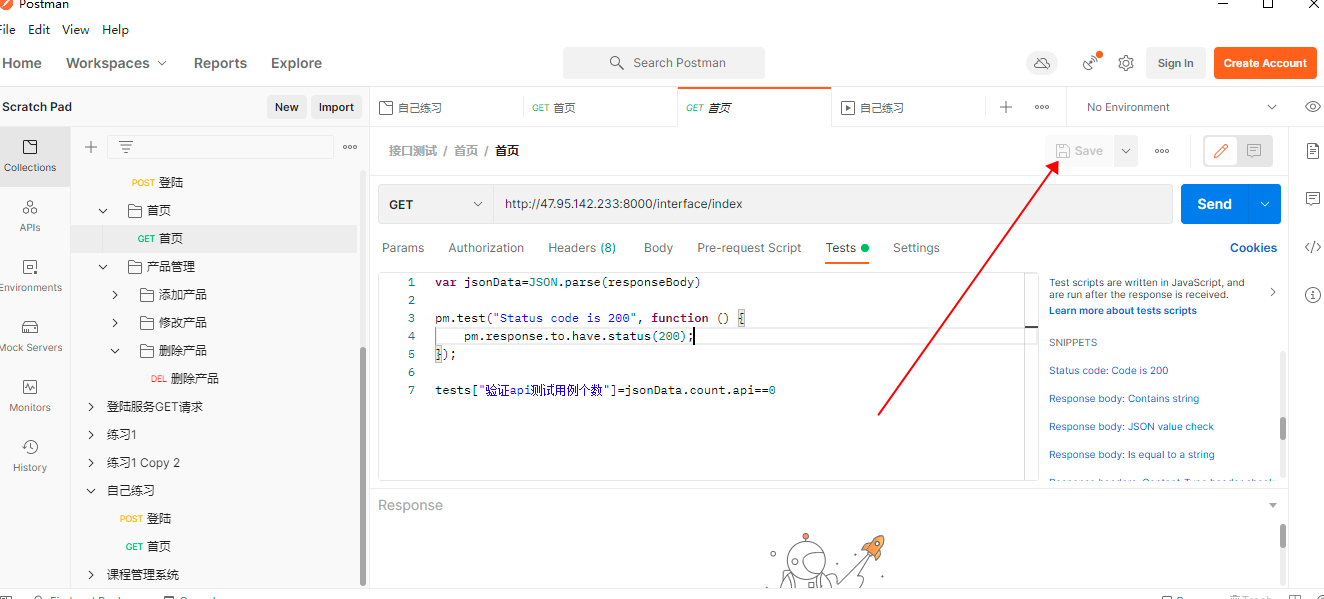Click the New button in Scratch Pad
The height and width of the screenshot is (599, 1324).
click(x=287, y=107)
